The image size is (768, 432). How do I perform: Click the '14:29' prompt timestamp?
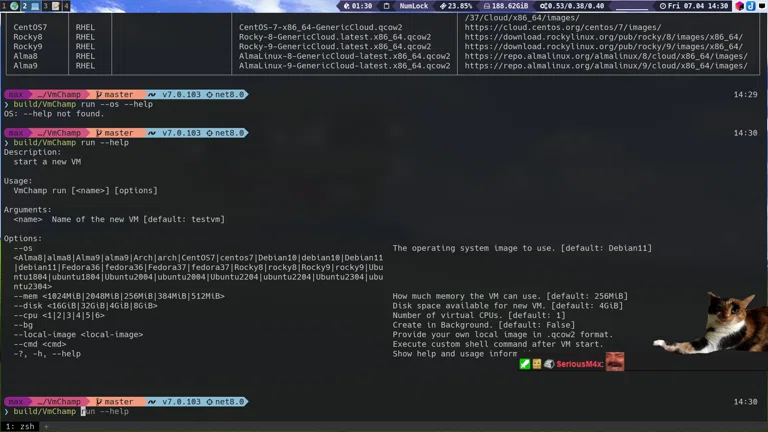click(x=745, y=95)
